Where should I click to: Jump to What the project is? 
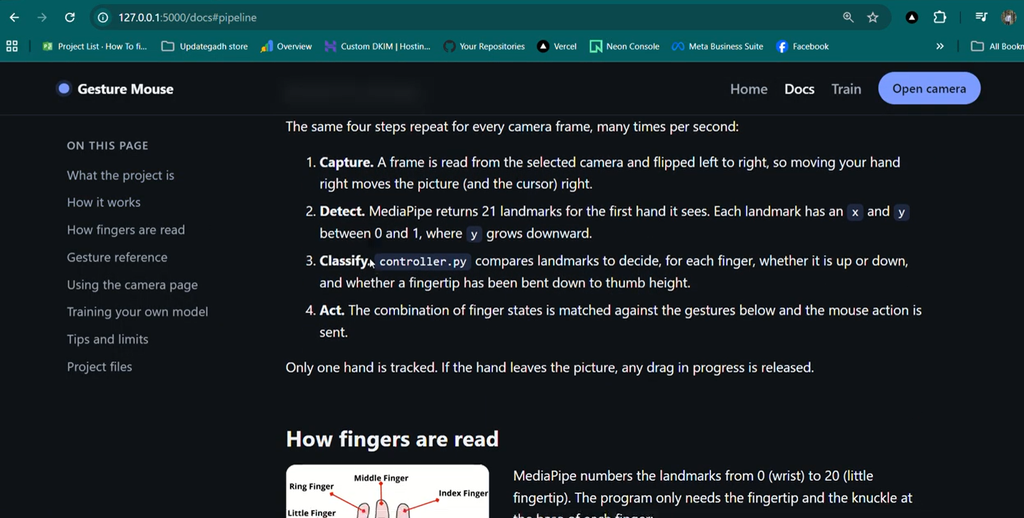120,175
